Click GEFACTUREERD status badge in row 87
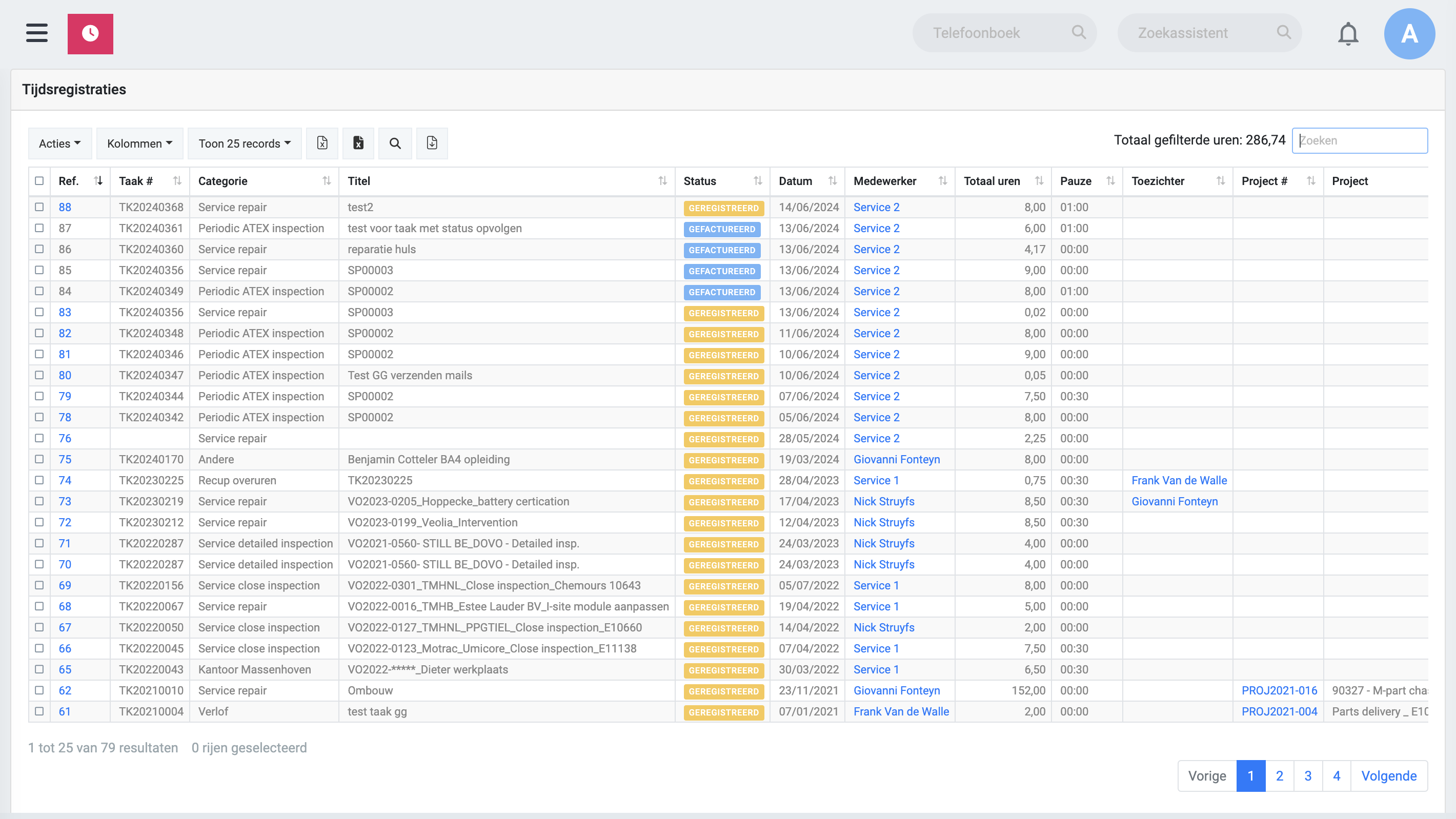1456x819 pixels. pos(722,229)
